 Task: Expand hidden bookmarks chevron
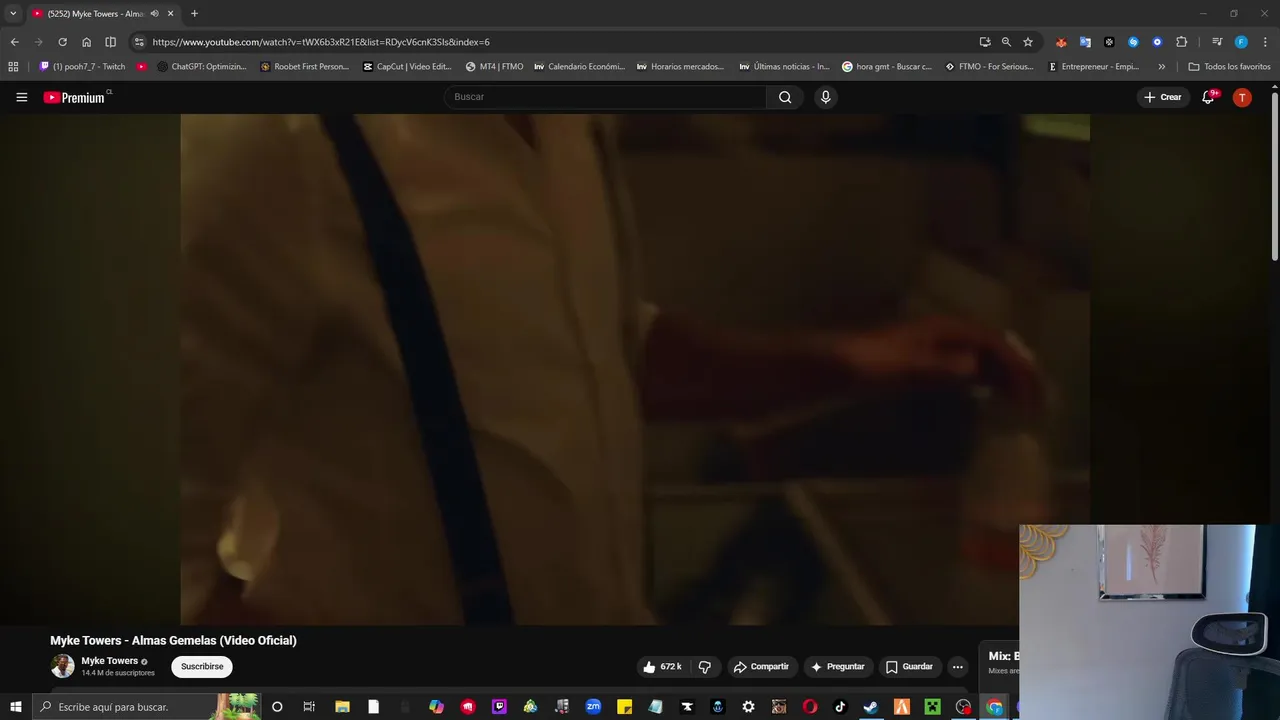tap(1161, 67)
